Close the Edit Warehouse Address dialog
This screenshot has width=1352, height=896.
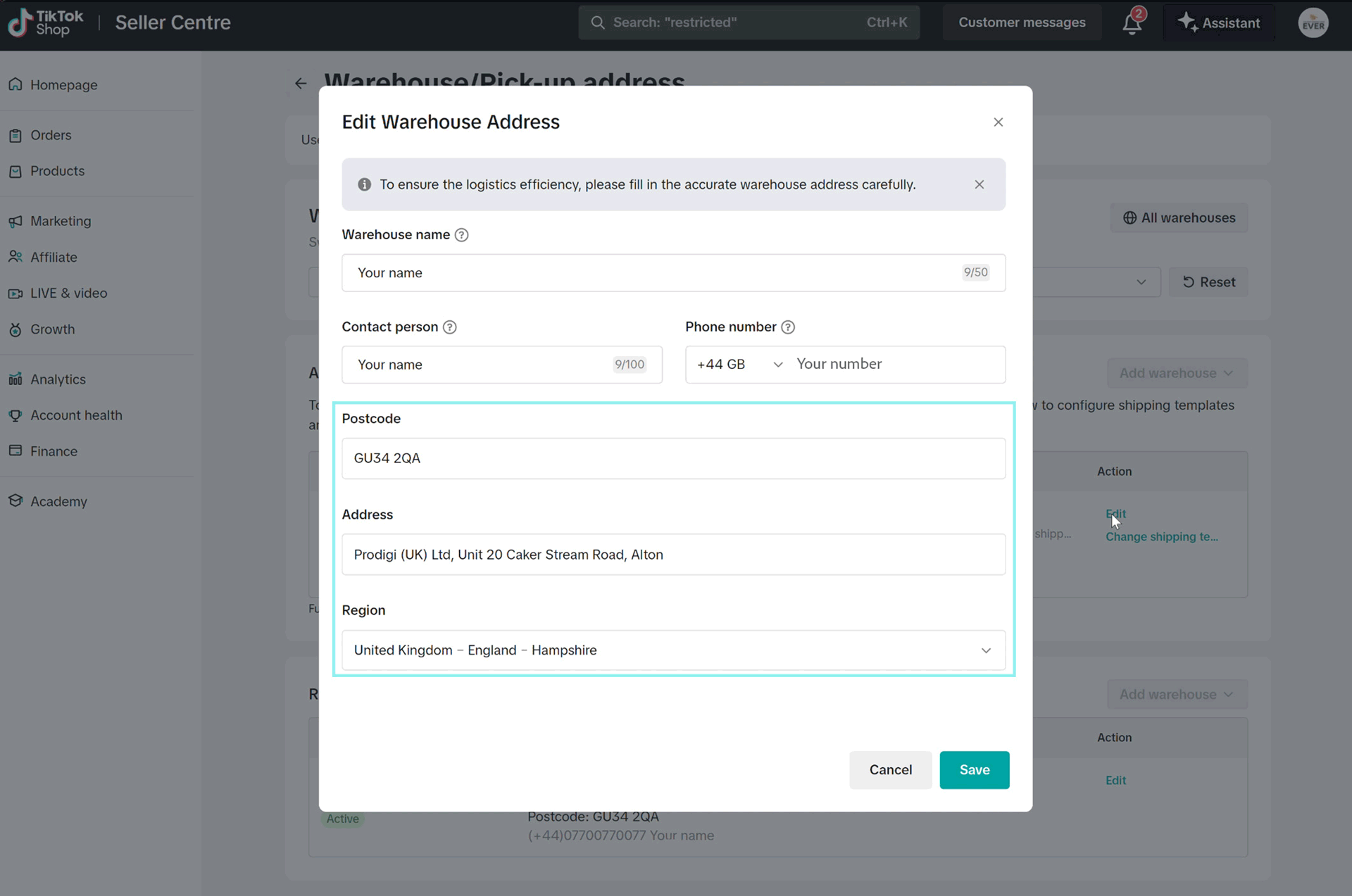998,122
